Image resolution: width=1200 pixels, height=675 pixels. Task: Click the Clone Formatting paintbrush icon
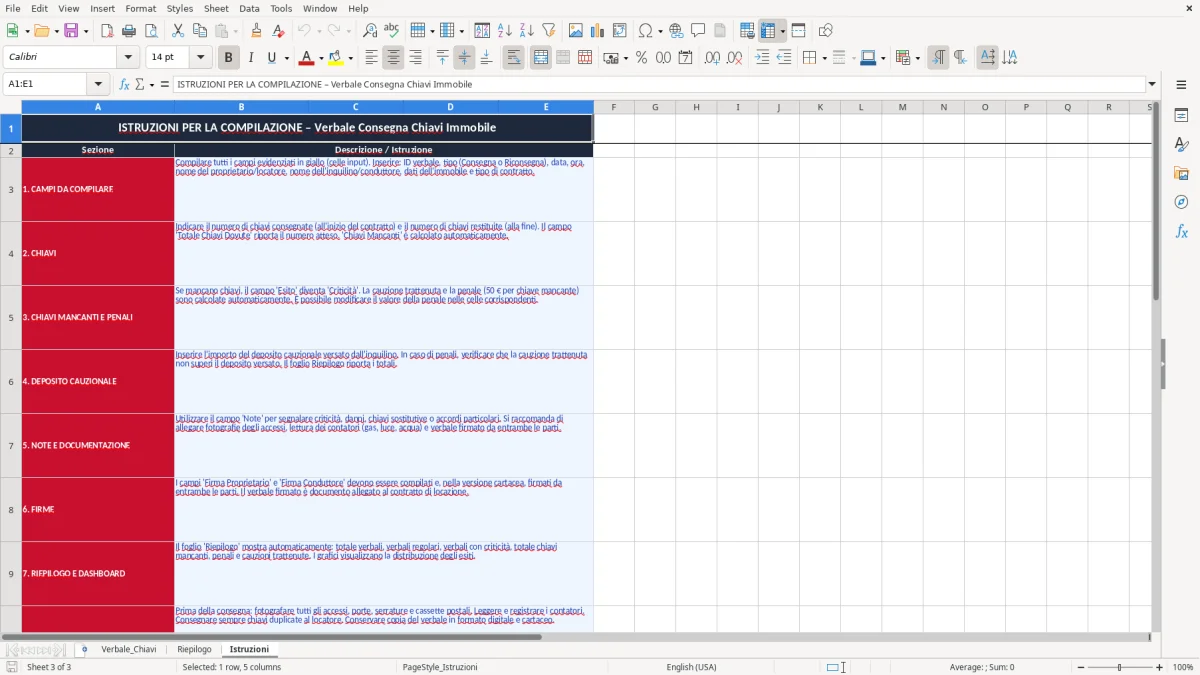257,31
